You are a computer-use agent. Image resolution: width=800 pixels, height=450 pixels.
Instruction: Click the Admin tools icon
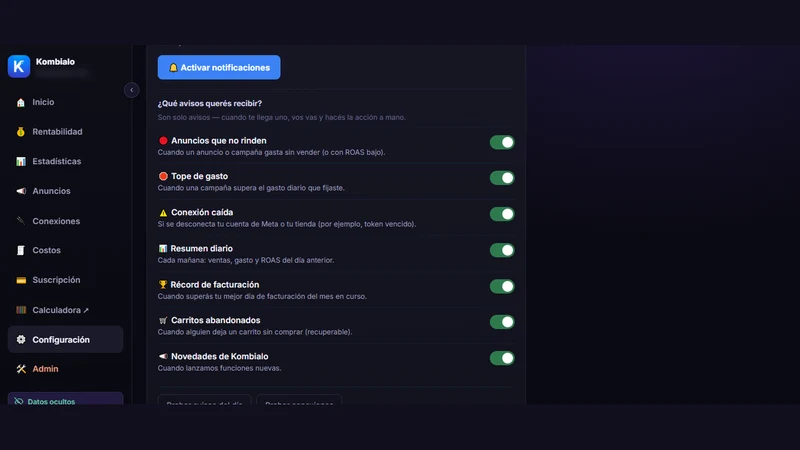[x=20, y=369]
